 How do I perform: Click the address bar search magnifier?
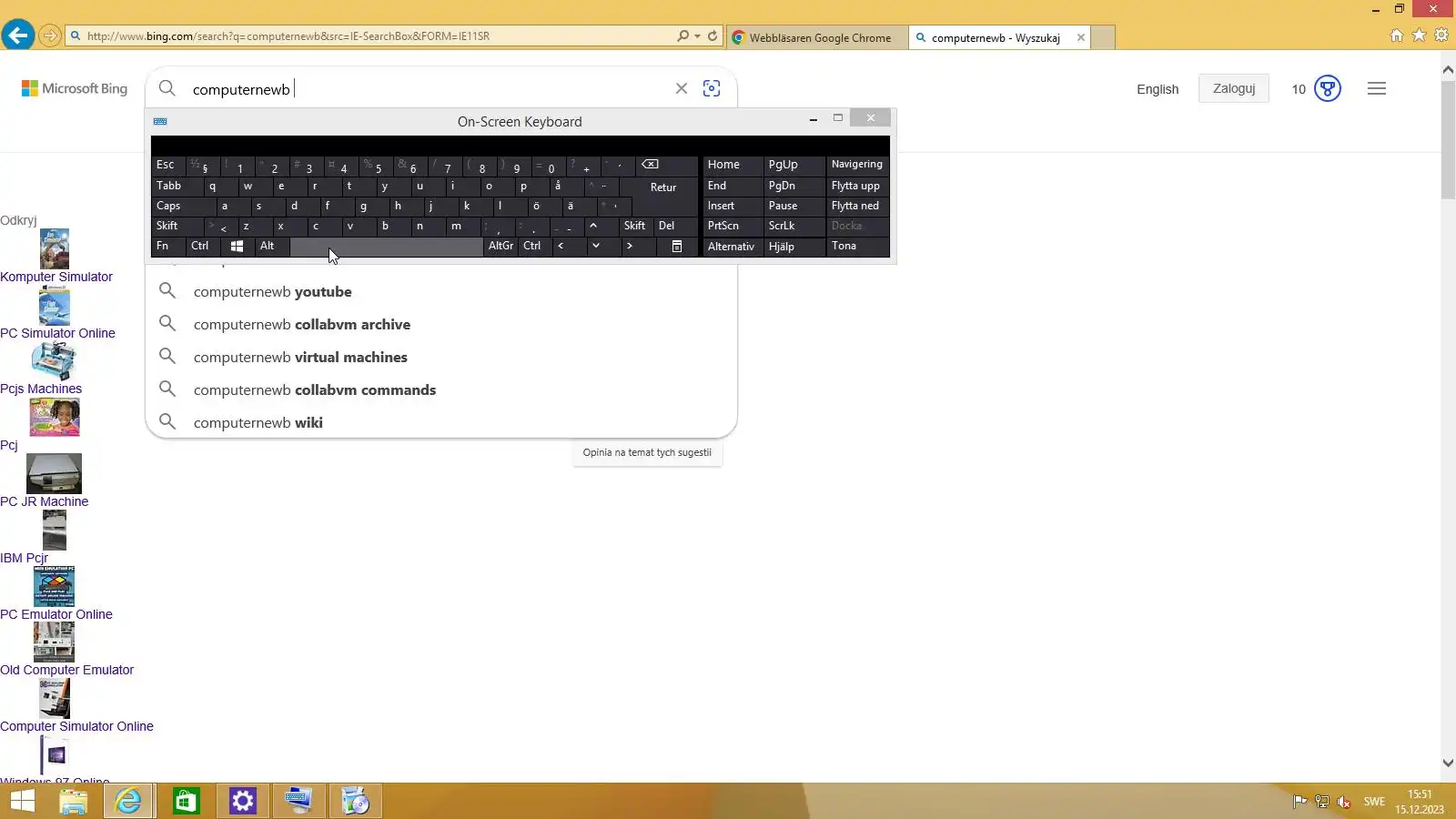click(682, 36)
